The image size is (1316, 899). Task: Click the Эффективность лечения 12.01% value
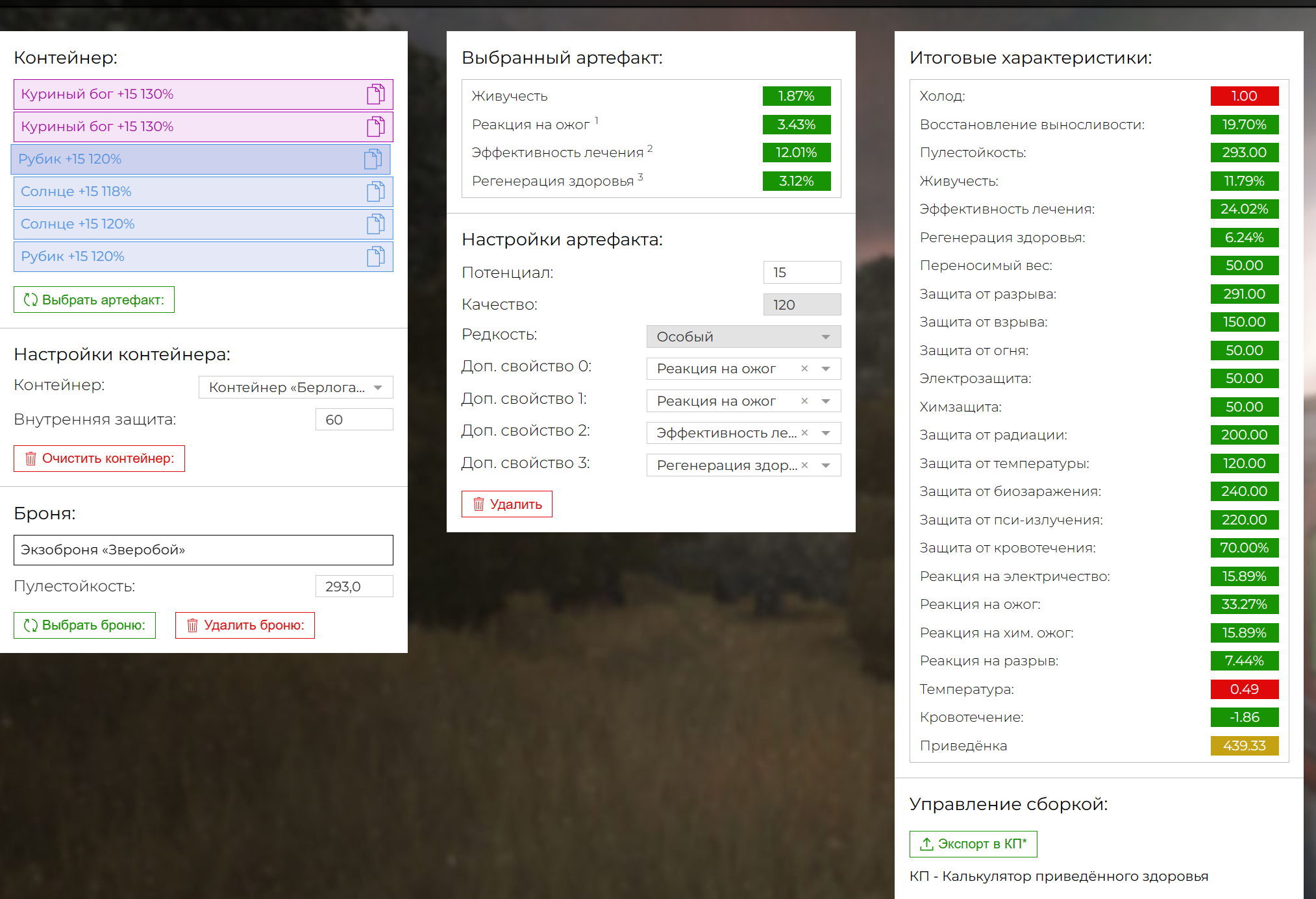tap(797, 153)
